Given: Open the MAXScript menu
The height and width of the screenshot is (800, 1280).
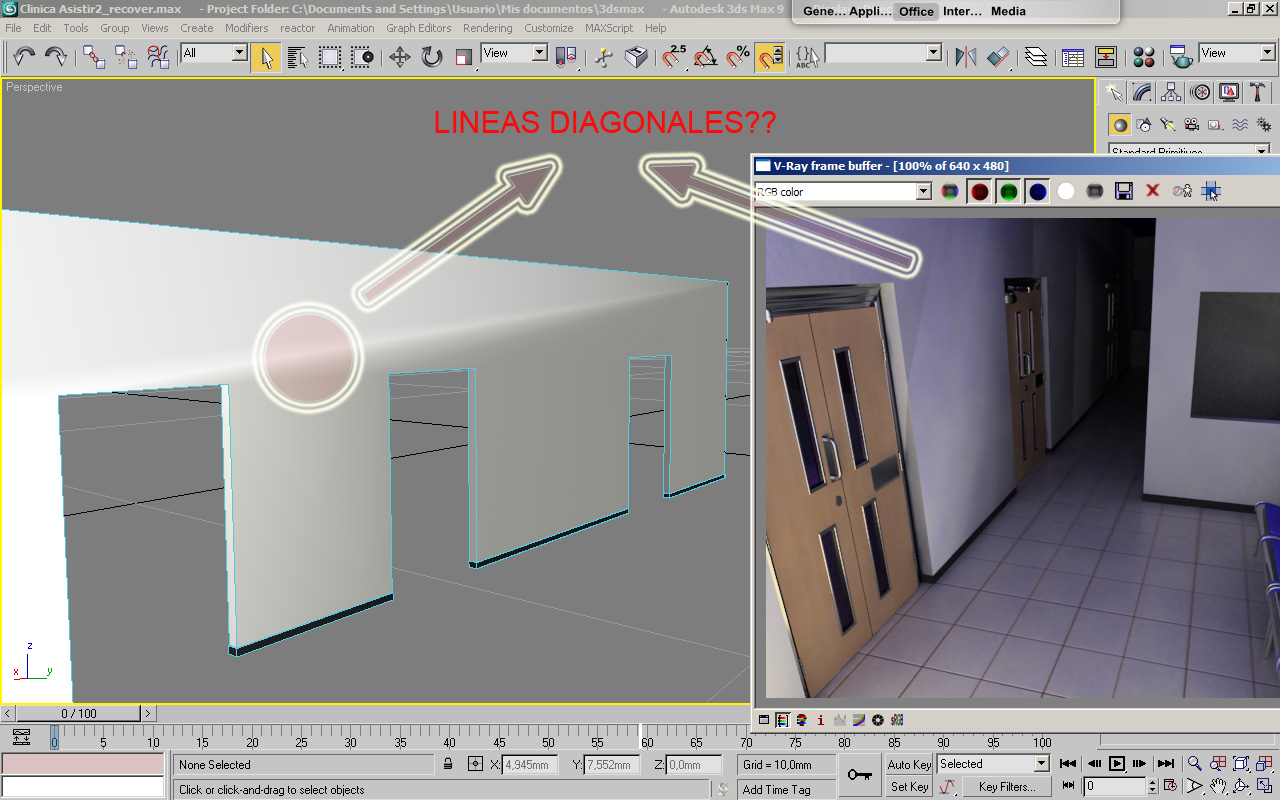Looking at the screenshot, I should tap(609, 28).
